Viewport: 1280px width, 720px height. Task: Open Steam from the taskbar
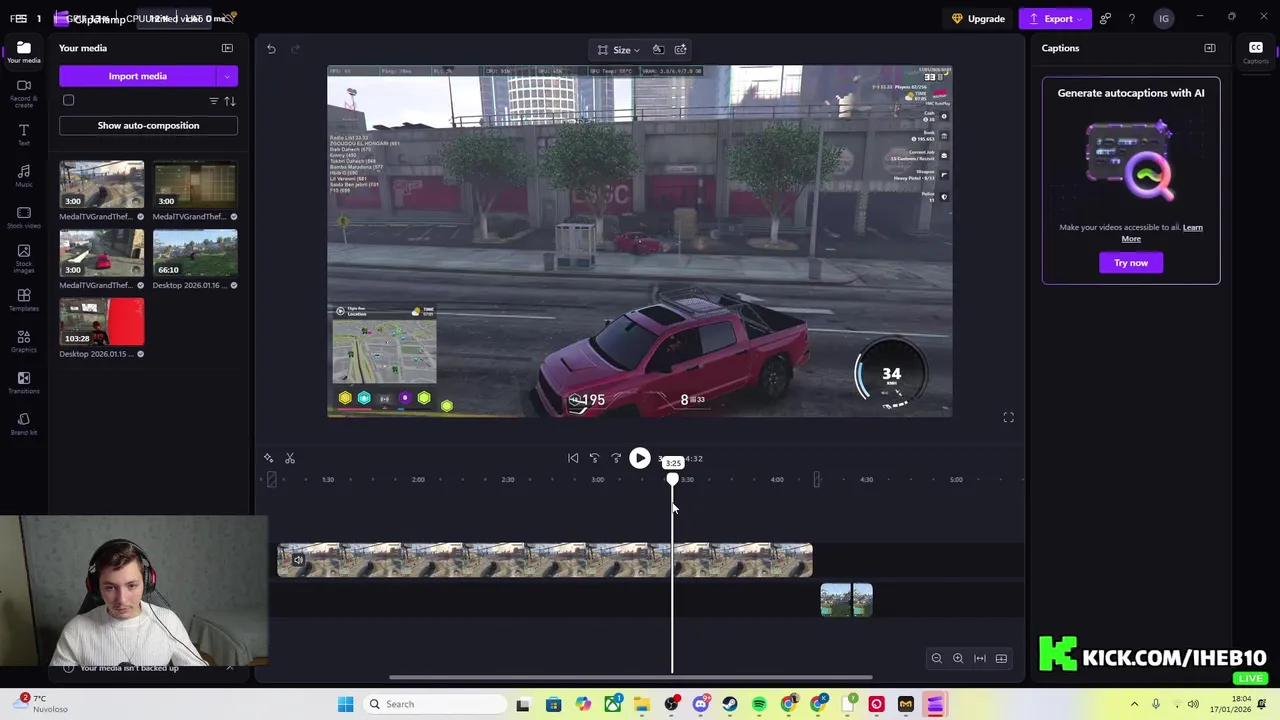click(730, 704)
